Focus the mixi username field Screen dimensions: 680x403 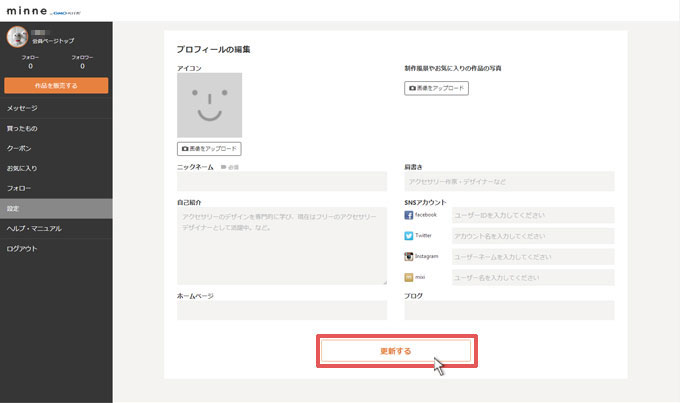pos(533,278)
